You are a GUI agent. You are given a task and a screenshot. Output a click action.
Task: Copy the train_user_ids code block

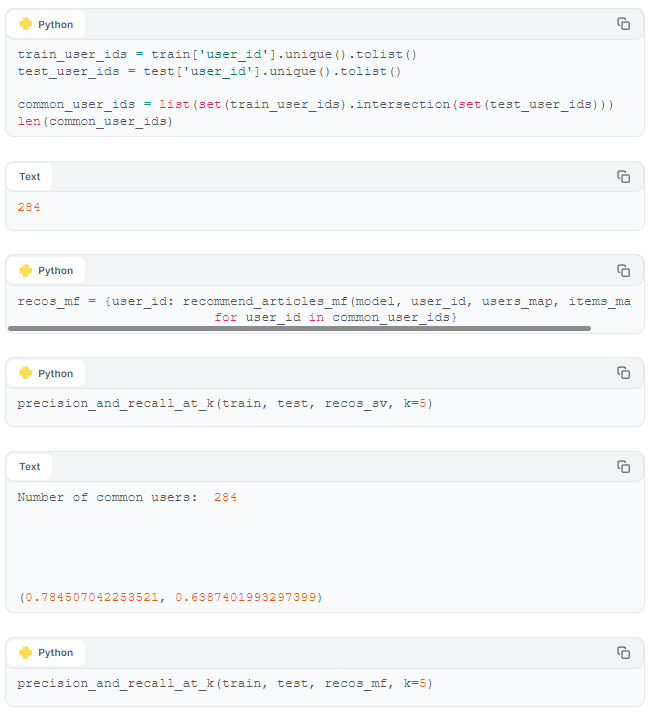coord(623,24)
